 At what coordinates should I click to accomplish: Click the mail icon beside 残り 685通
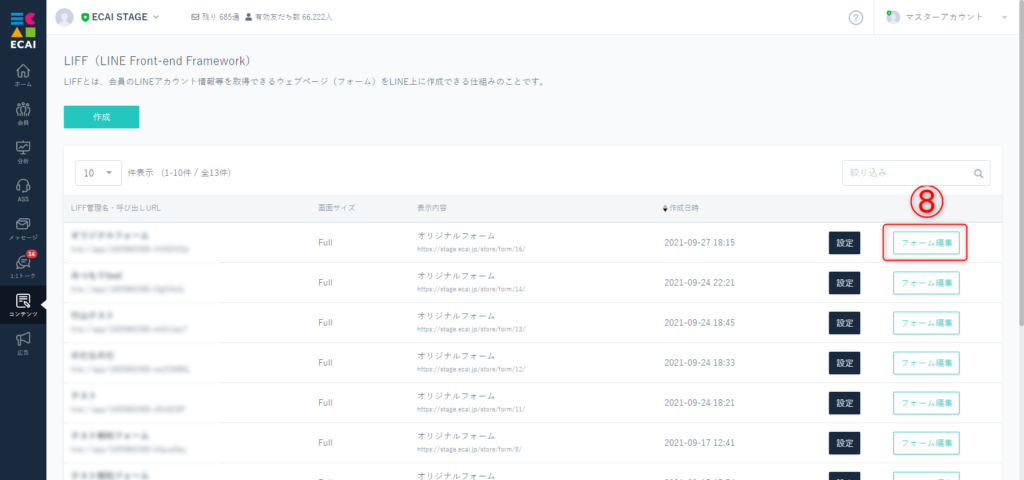pyautogui.click(x=195, y=18)
